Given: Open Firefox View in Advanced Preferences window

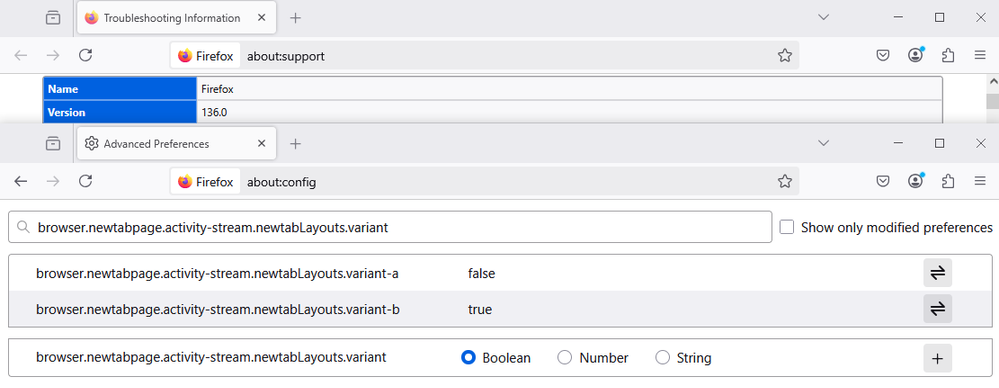Looking at the screenshot, I should (x=53, y=143).
